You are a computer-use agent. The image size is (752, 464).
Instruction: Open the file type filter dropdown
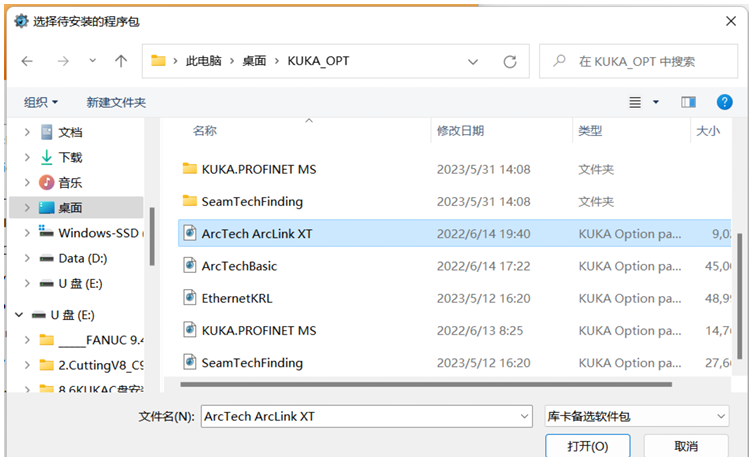(721, 416)
